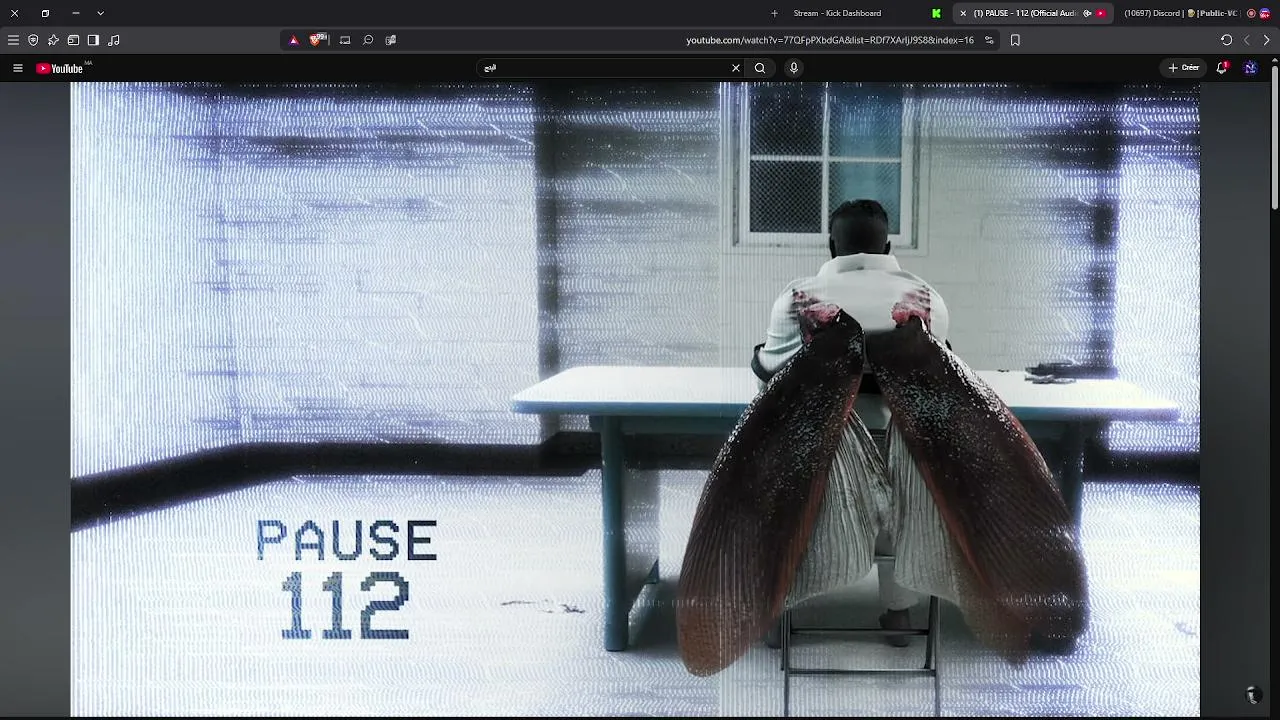This screenshot has height=720, width=1280.
Task: Click the page vertical scrollbar
Action: [1274, 136]
